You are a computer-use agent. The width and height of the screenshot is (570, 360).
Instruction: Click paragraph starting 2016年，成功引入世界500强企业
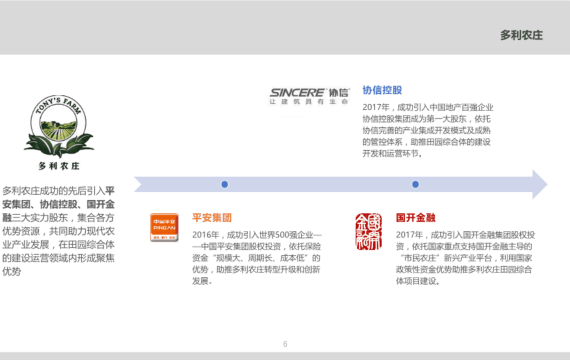pyautogui.click(x=257, y=258)
